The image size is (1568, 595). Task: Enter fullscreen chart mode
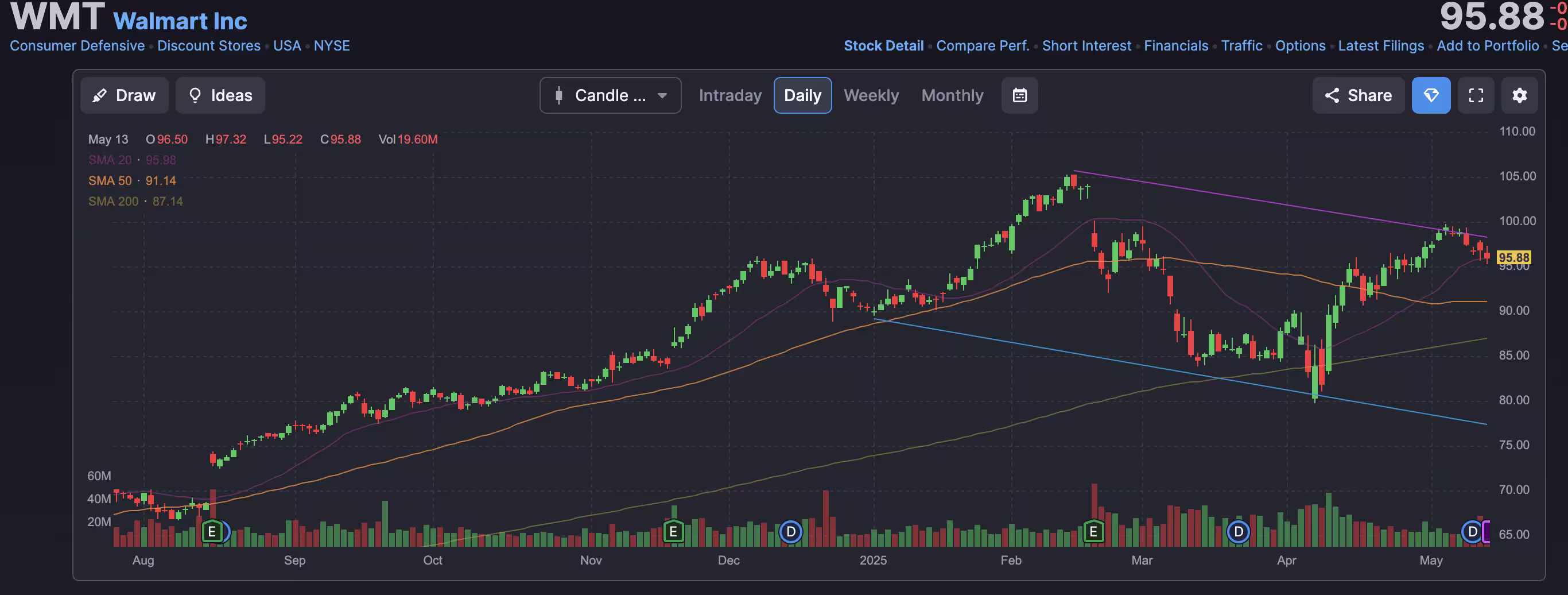tap(1476, 95)
